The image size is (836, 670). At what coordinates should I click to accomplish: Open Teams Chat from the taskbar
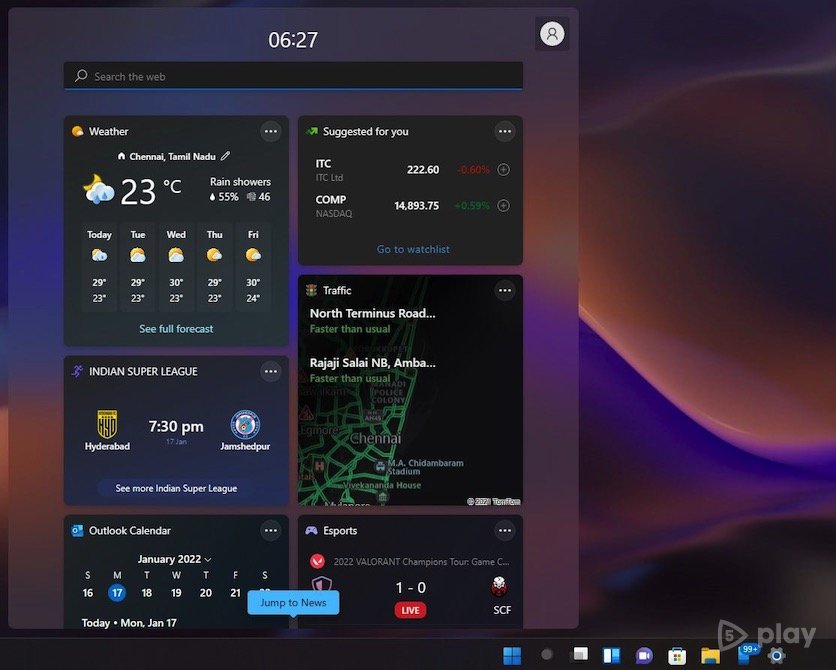click(642, 655)
